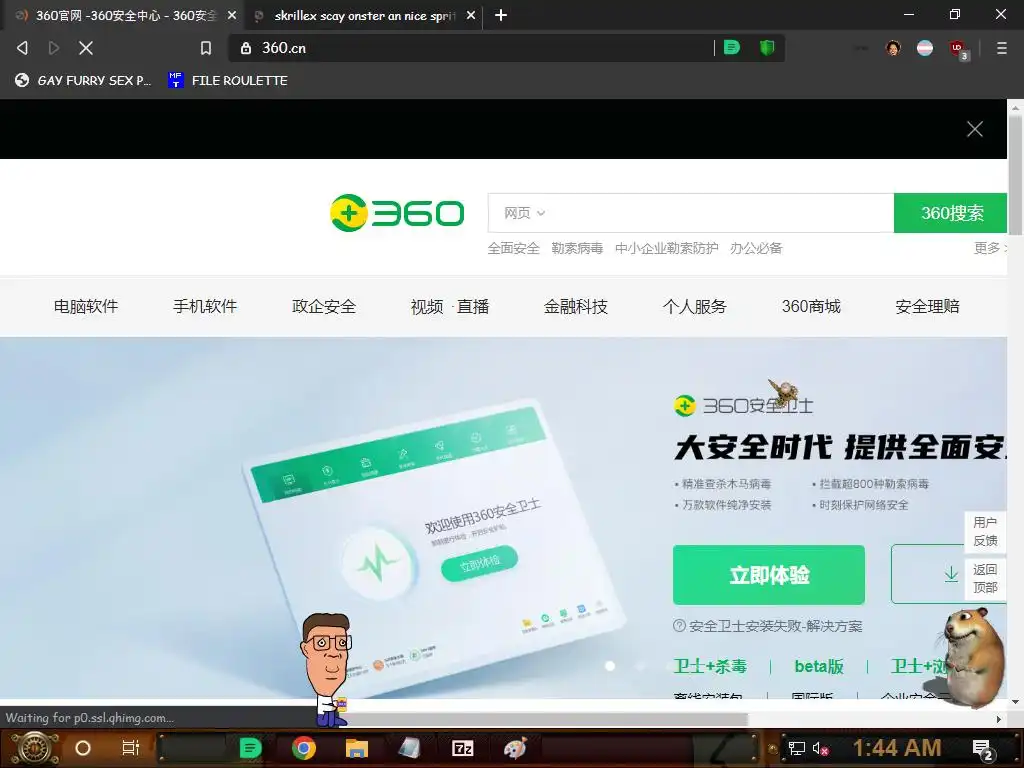Open the 政企安全 nav menu
Screen dimensions: 1024x768
tap(324, 306)
